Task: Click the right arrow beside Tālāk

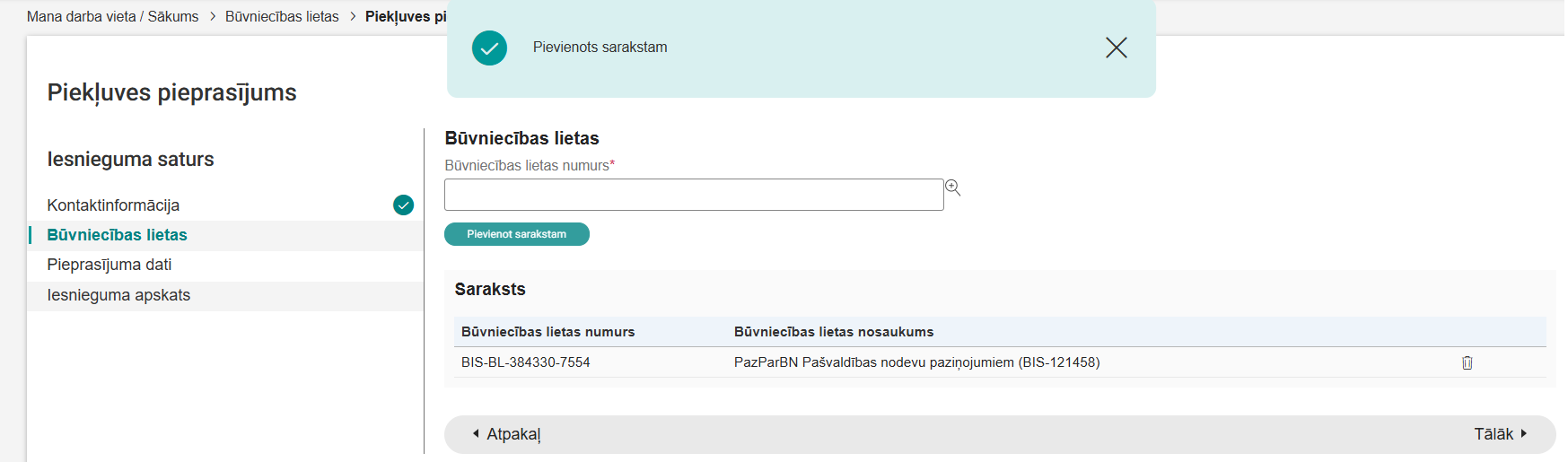Action: coord(1523,433)
